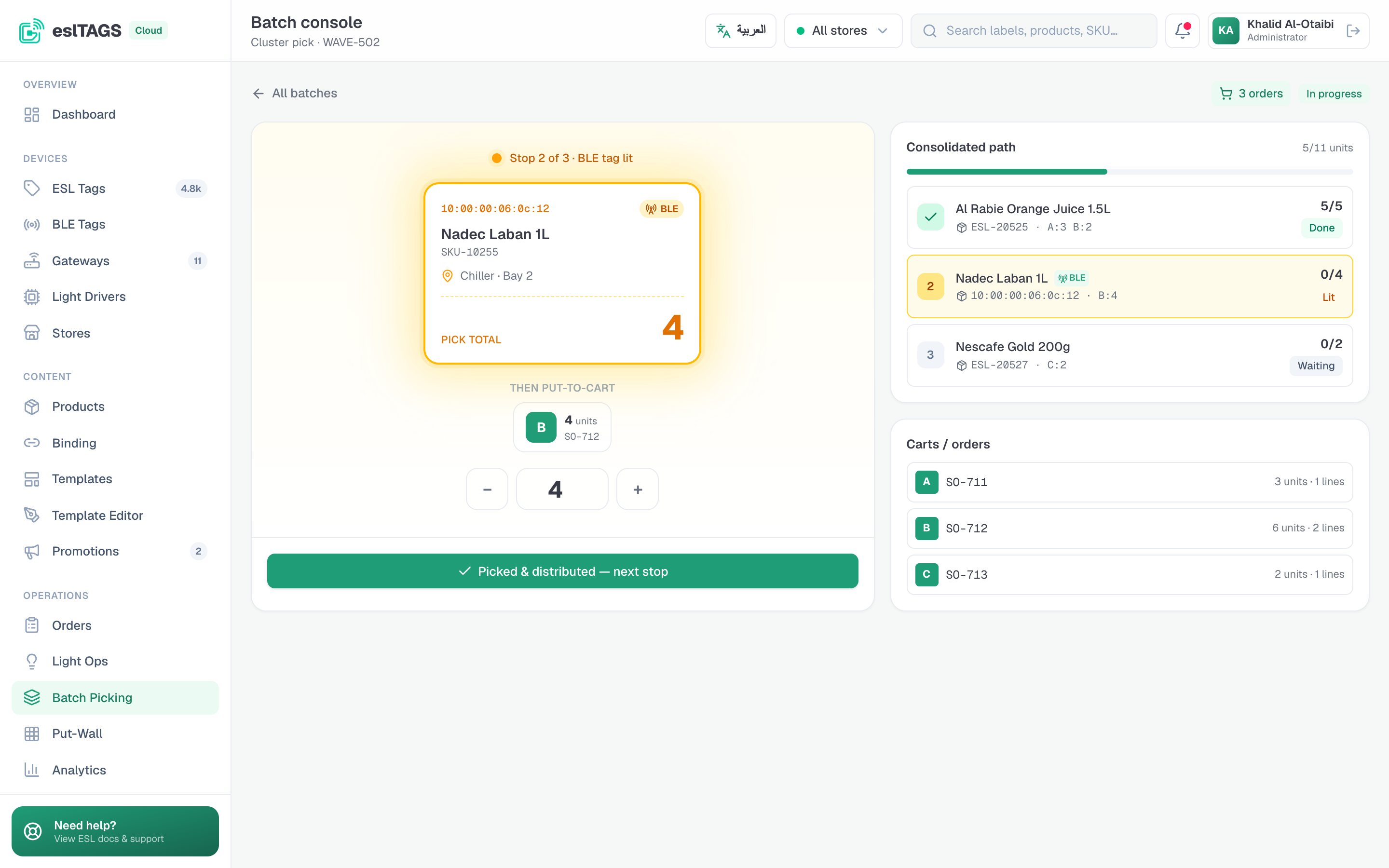Click the 5/11 units counter
The width and height of the screenshot is (1389, 868).
click(1328, 148)
